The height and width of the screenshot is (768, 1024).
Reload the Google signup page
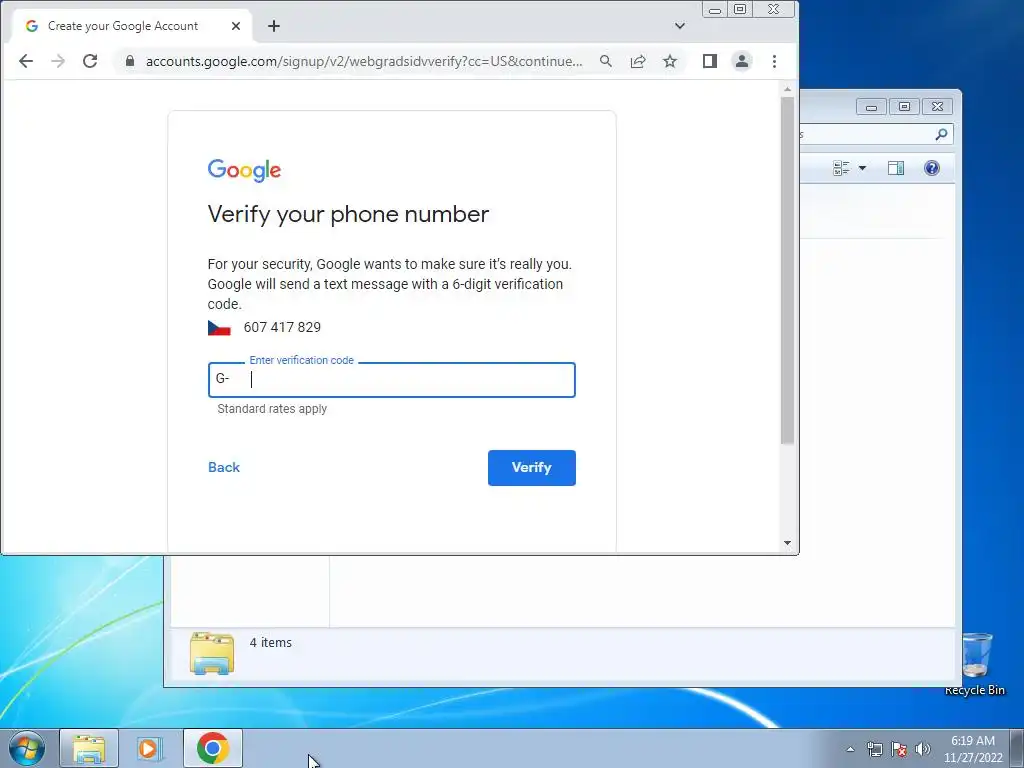pos(90,61)
